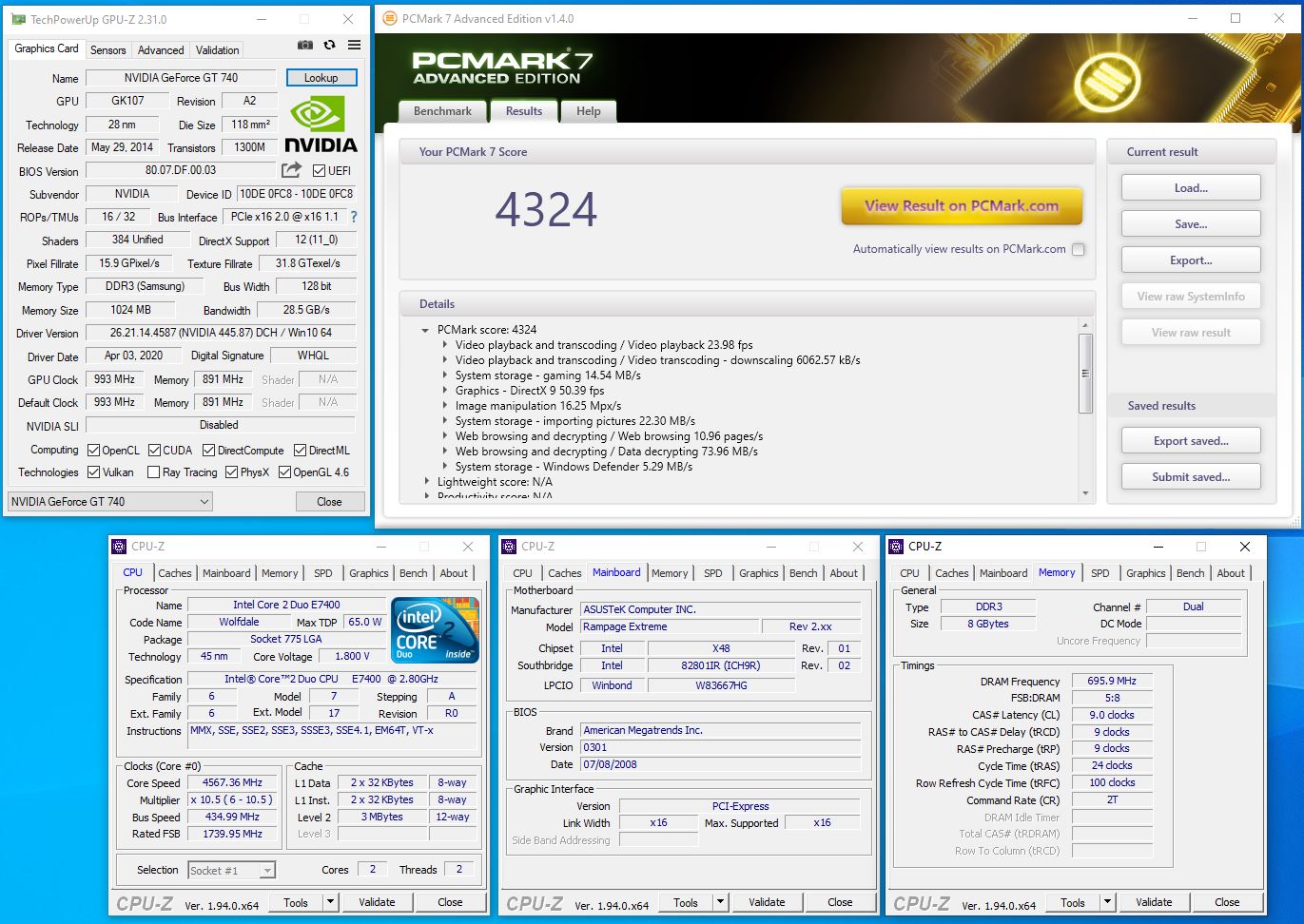Click the Export... button in PCMark

(1191, 260)
